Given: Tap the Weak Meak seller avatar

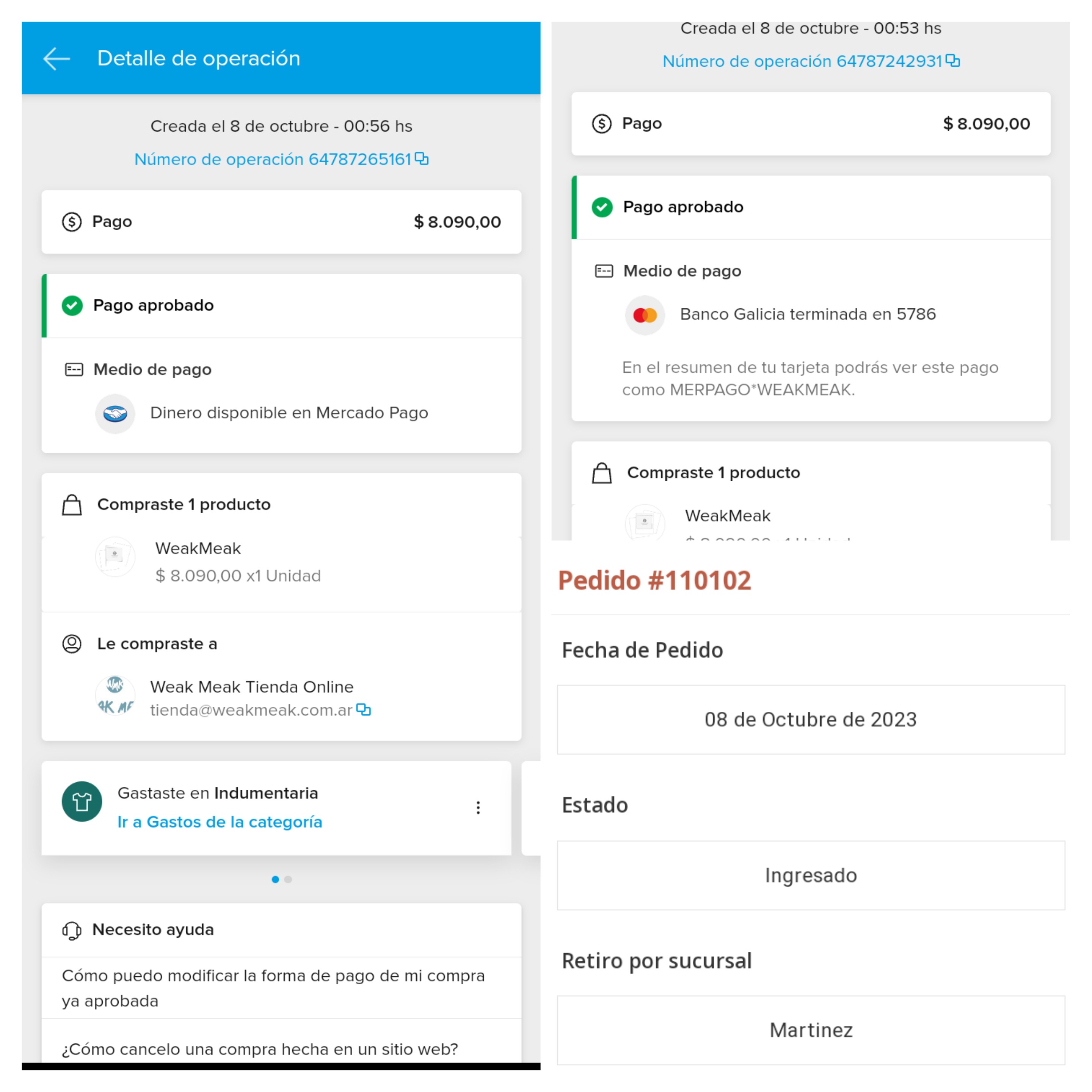Looking at the screenshot, I should 115,695.
